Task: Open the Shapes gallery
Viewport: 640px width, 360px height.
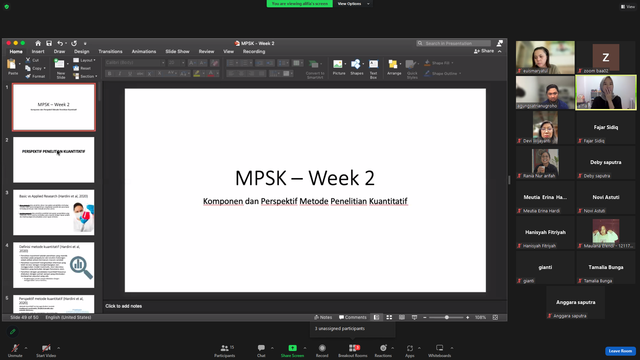Action: coord(356,67)
